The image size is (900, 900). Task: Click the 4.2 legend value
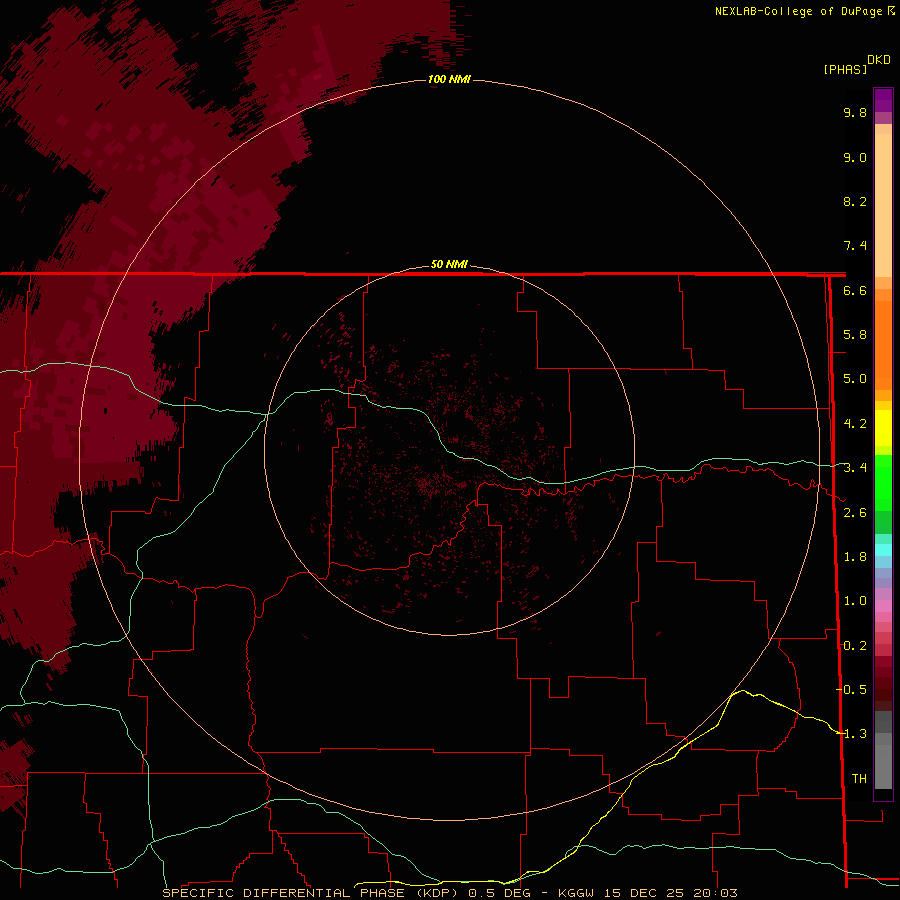(x=855, y=424)
